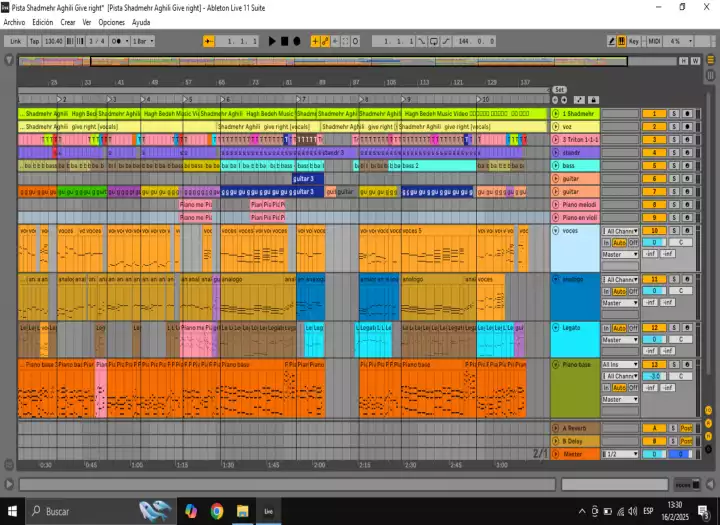Collapse the Legato track
This screenshot has height=525, width=720.
click(x=556, y=327)
